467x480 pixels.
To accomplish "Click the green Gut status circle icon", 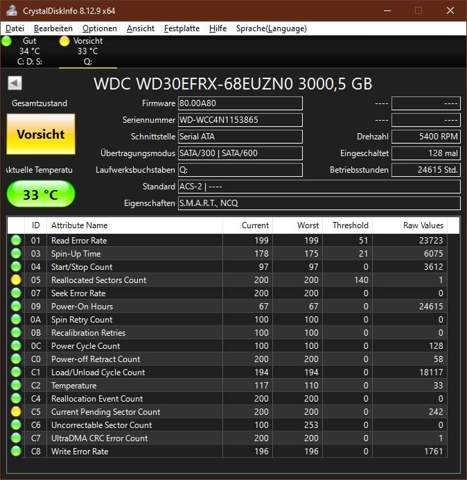I will (x=6, y=41).
